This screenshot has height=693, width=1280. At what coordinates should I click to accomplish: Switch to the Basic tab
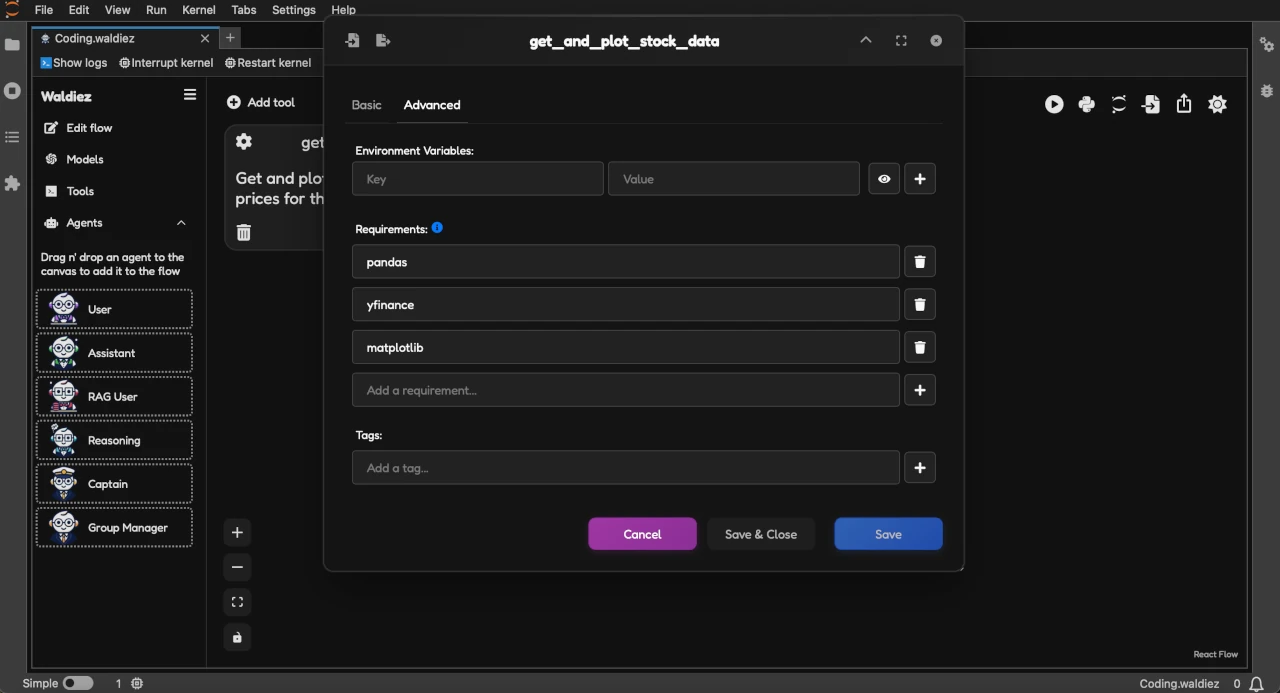coord(366,105)
